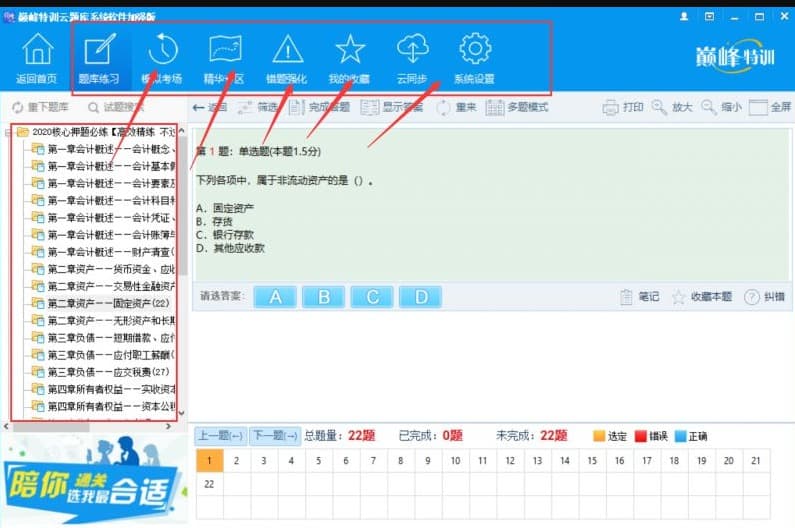Click horizontal scrollbar left arrow
This screenshot has width=795, height=528.
[x=6, y=427]
